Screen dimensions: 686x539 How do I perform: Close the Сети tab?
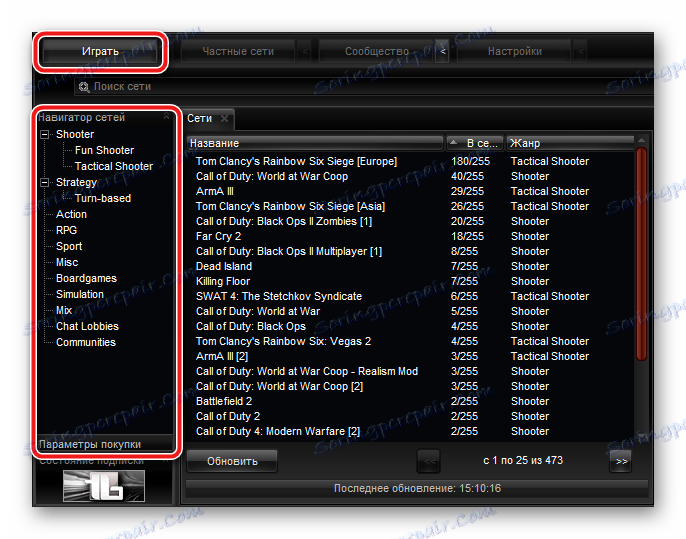(x=224, y=119)
